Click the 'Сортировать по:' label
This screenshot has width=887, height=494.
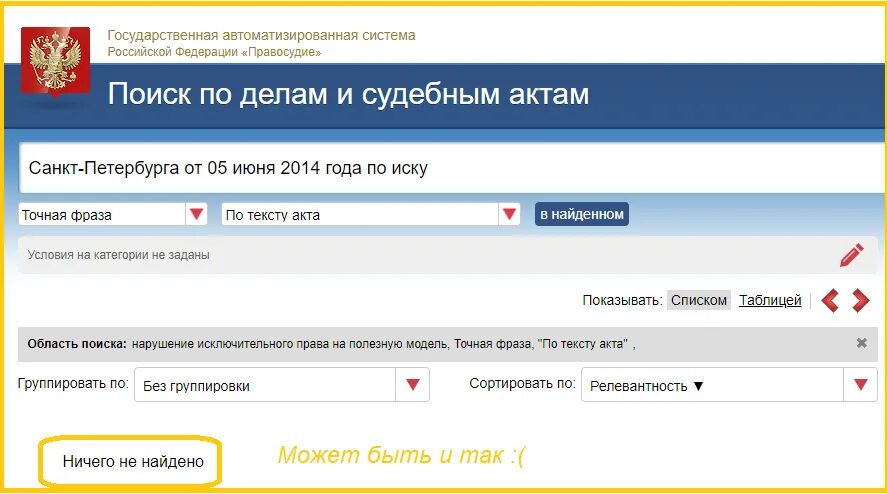point(522,384)
